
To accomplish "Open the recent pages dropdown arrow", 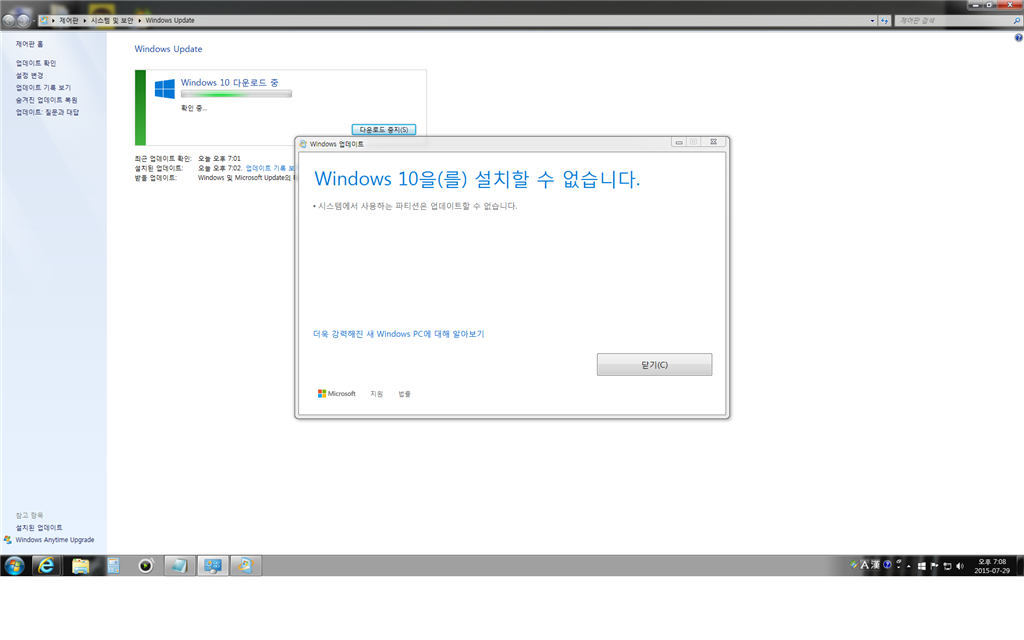I will tap(33, 21).
